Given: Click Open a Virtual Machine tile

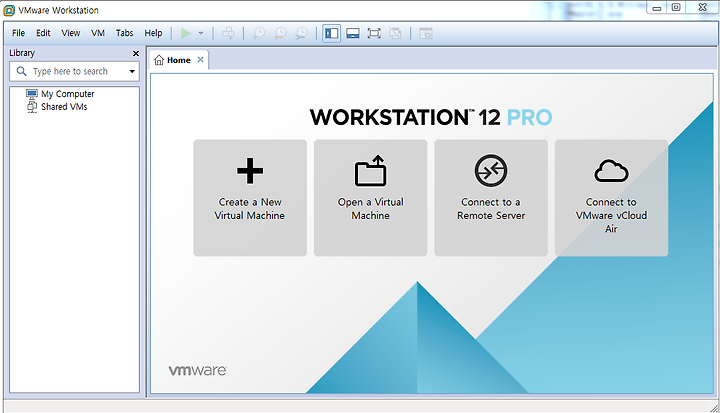Looking at the screenshot, I should click(371, 198).
